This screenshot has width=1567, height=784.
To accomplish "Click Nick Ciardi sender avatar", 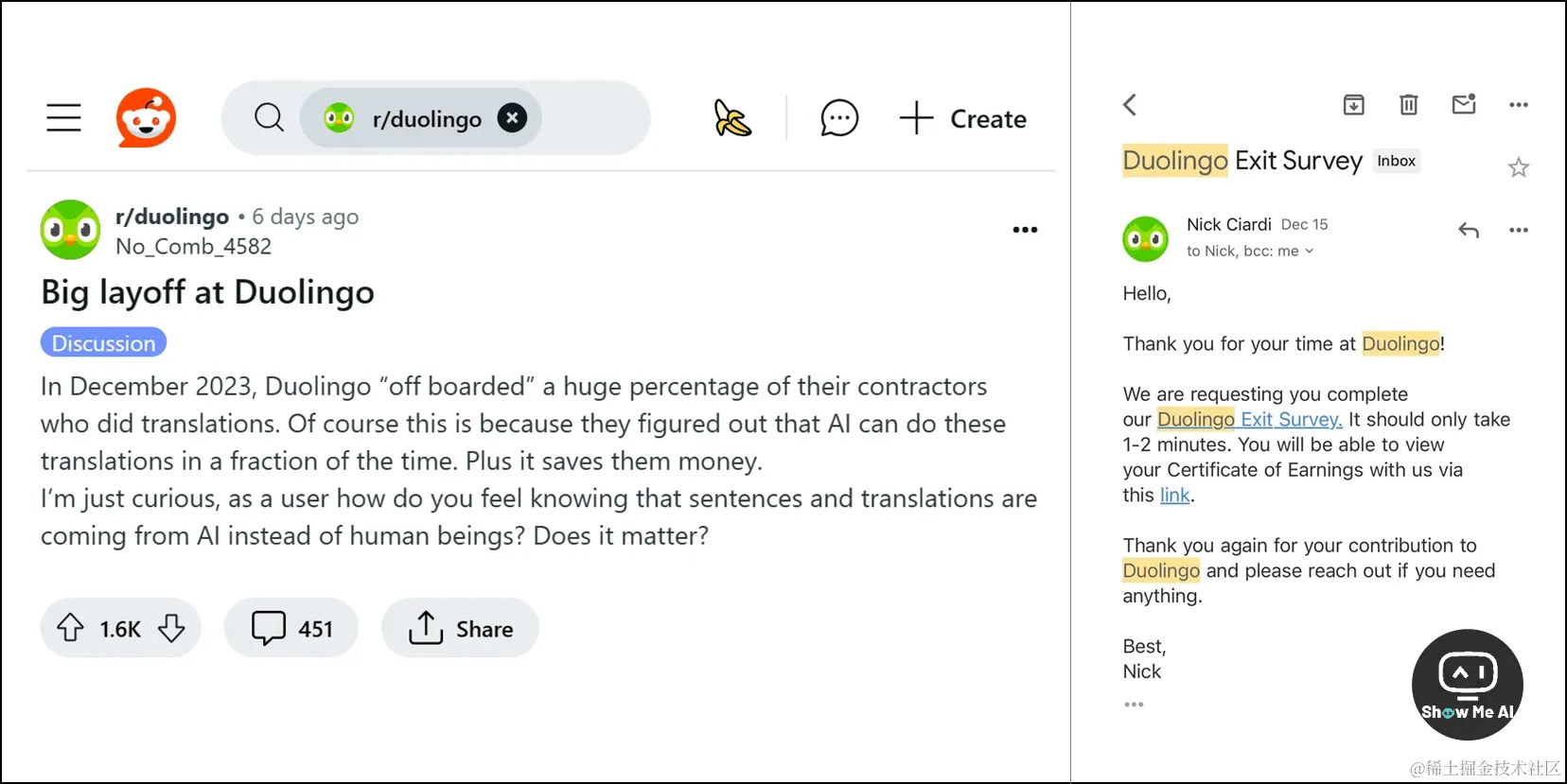I will click(x=1146, y=239).
